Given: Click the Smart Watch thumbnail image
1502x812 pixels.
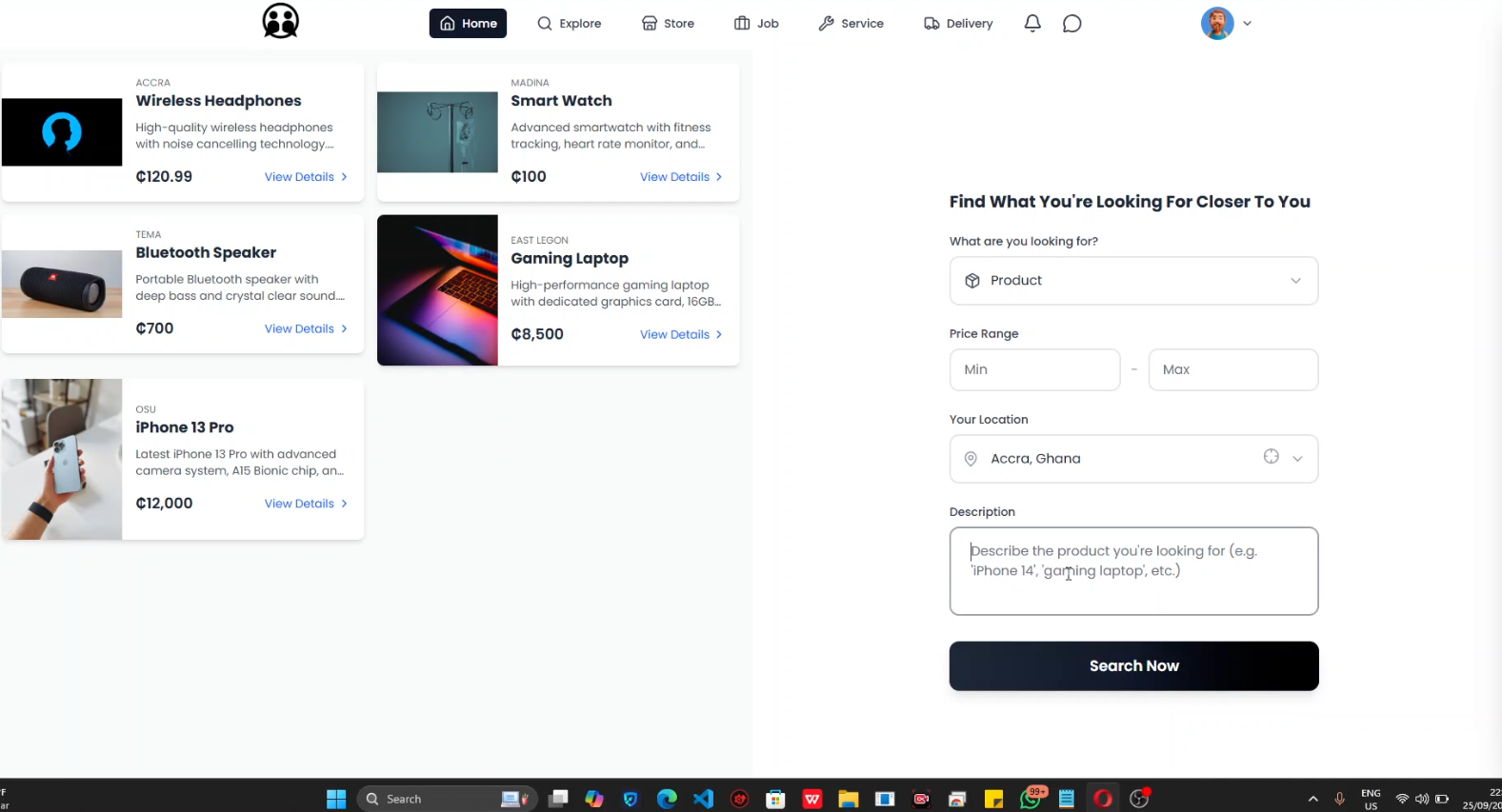Looking at the screenshot, I should [437, 132].
